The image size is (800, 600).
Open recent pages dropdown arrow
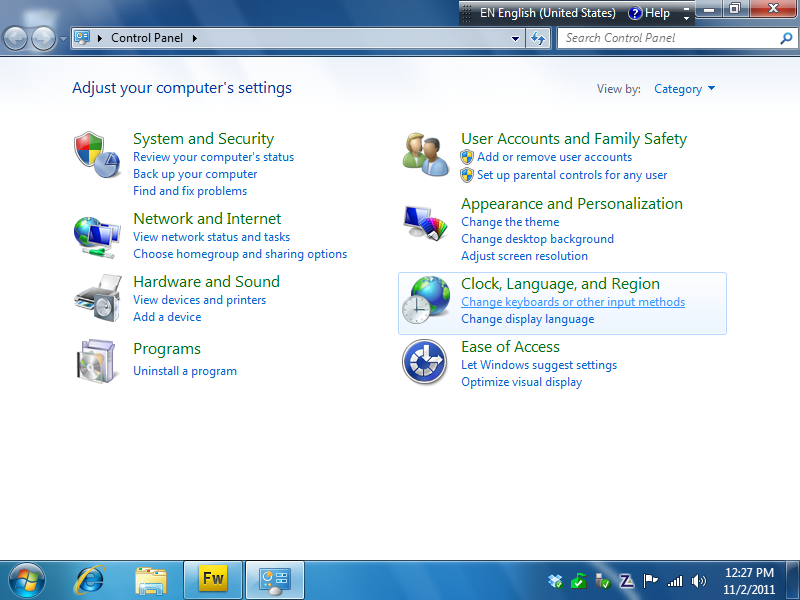[63, 38]
